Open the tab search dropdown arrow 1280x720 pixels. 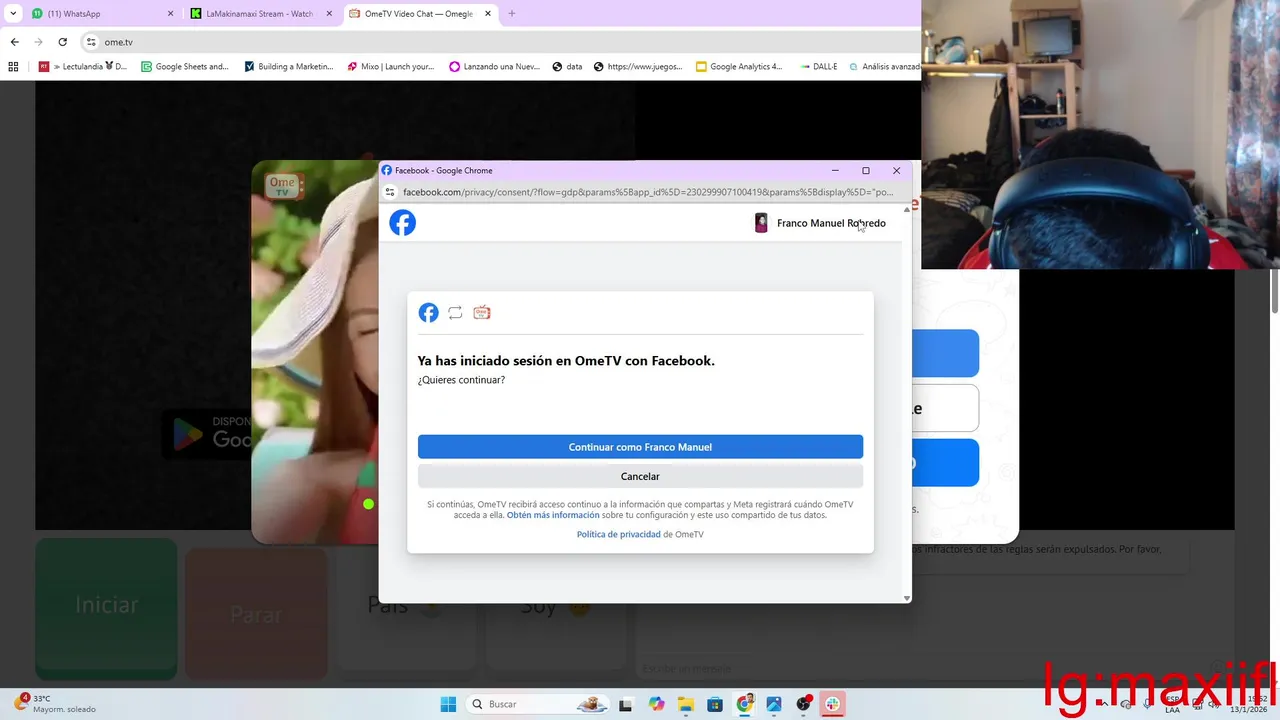[13, 14]
